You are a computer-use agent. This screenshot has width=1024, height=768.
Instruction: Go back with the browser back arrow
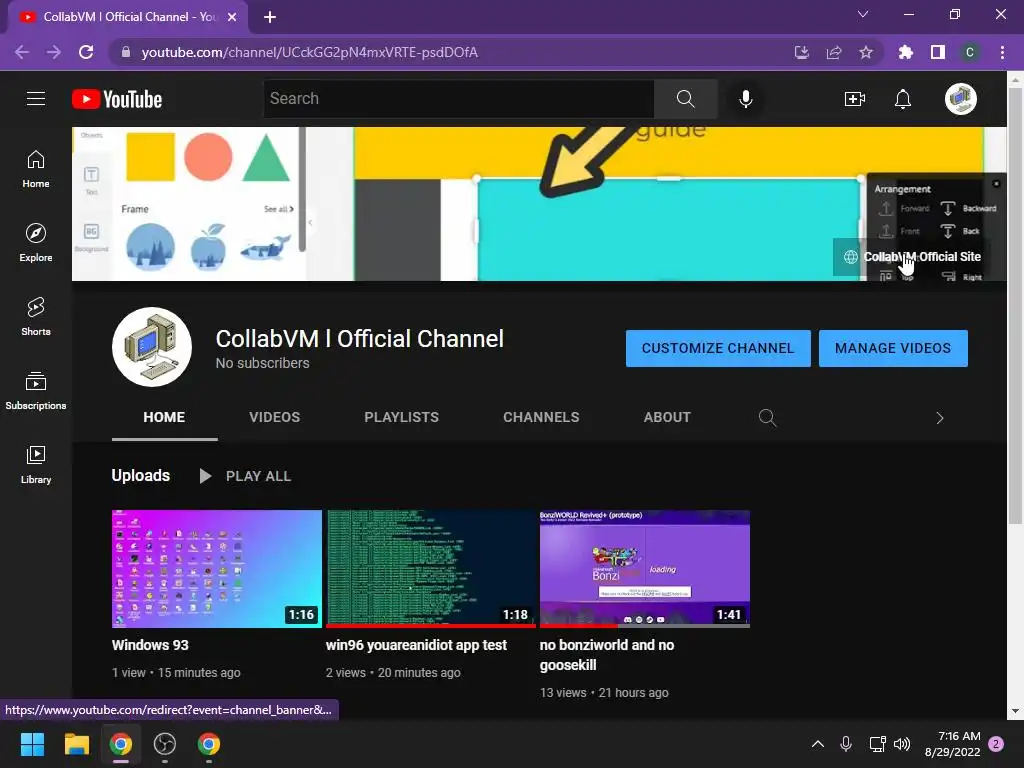point(22,52)
